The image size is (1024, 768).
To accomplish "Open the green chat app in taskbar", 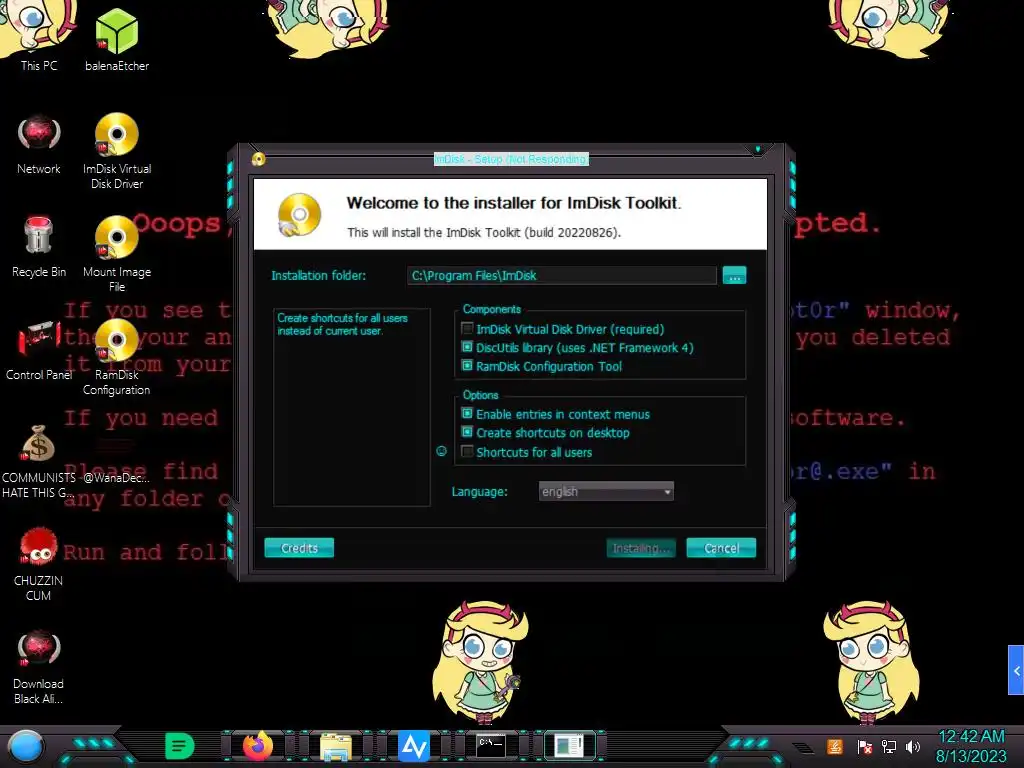I will click(180, 746).
